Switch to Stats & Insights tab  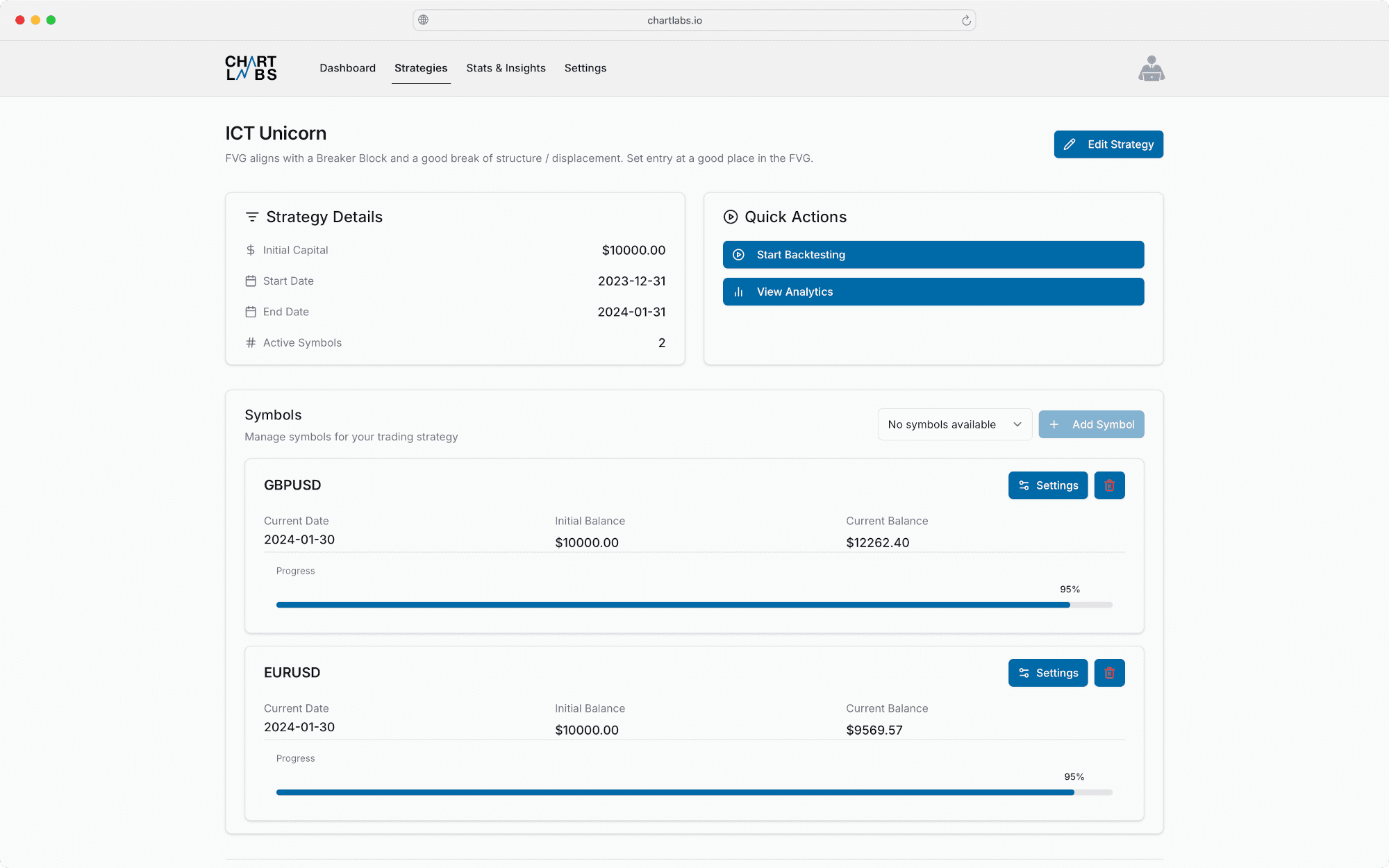[506, 68]
